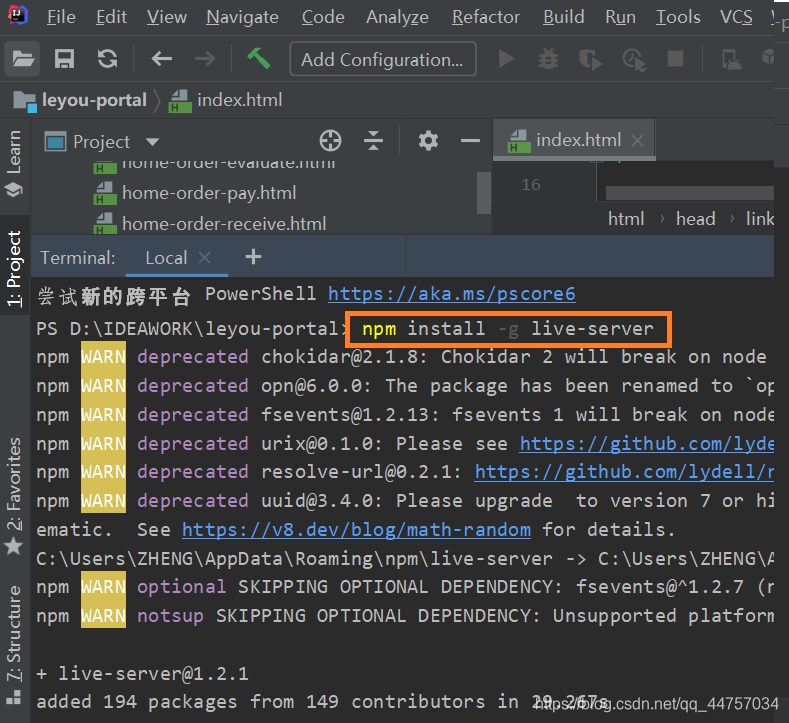
Task: Open the Navigate menu
Action: 242,17
